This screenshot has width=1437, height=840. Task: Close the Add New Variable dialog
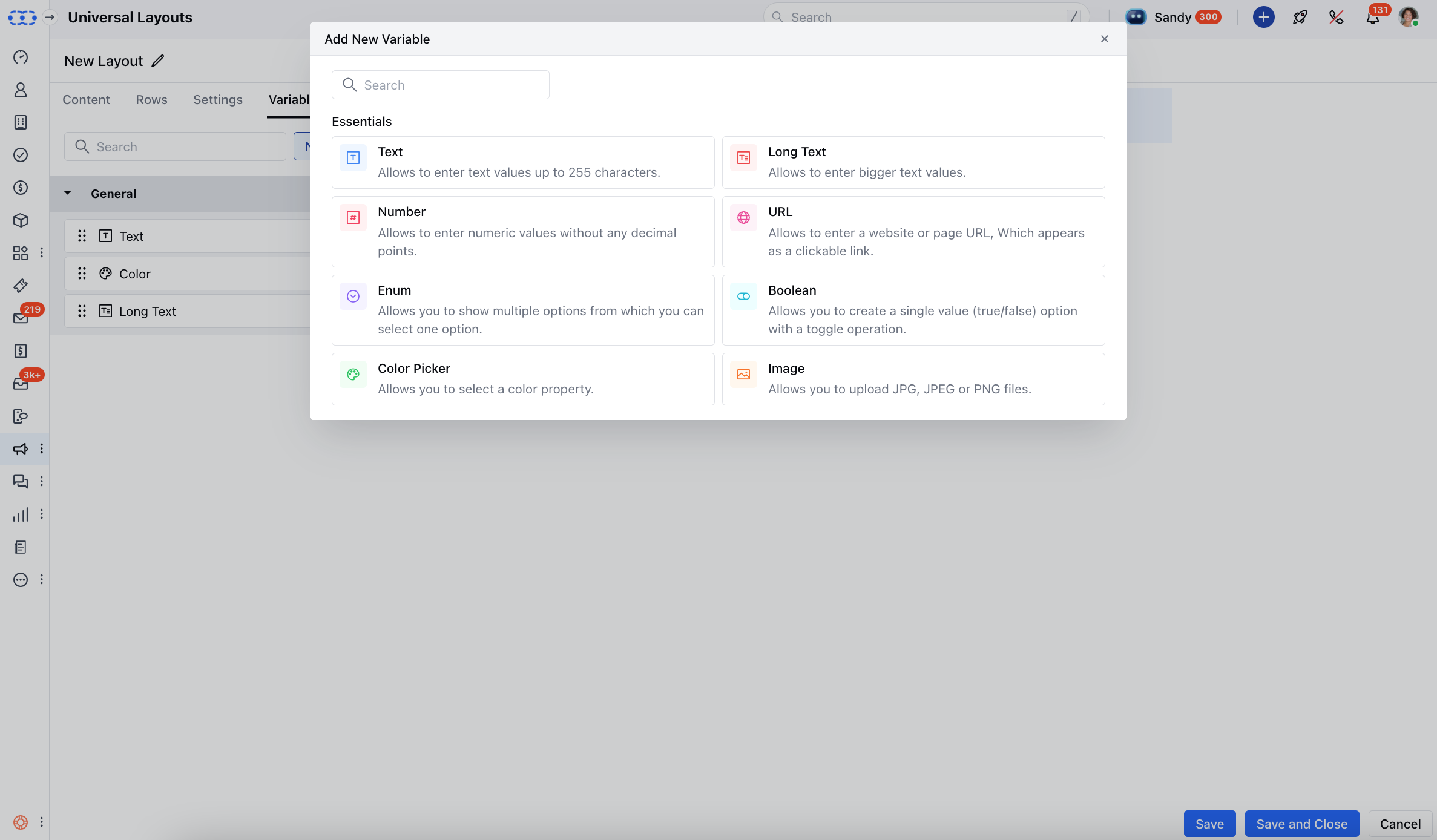(x=1104, y=39)
